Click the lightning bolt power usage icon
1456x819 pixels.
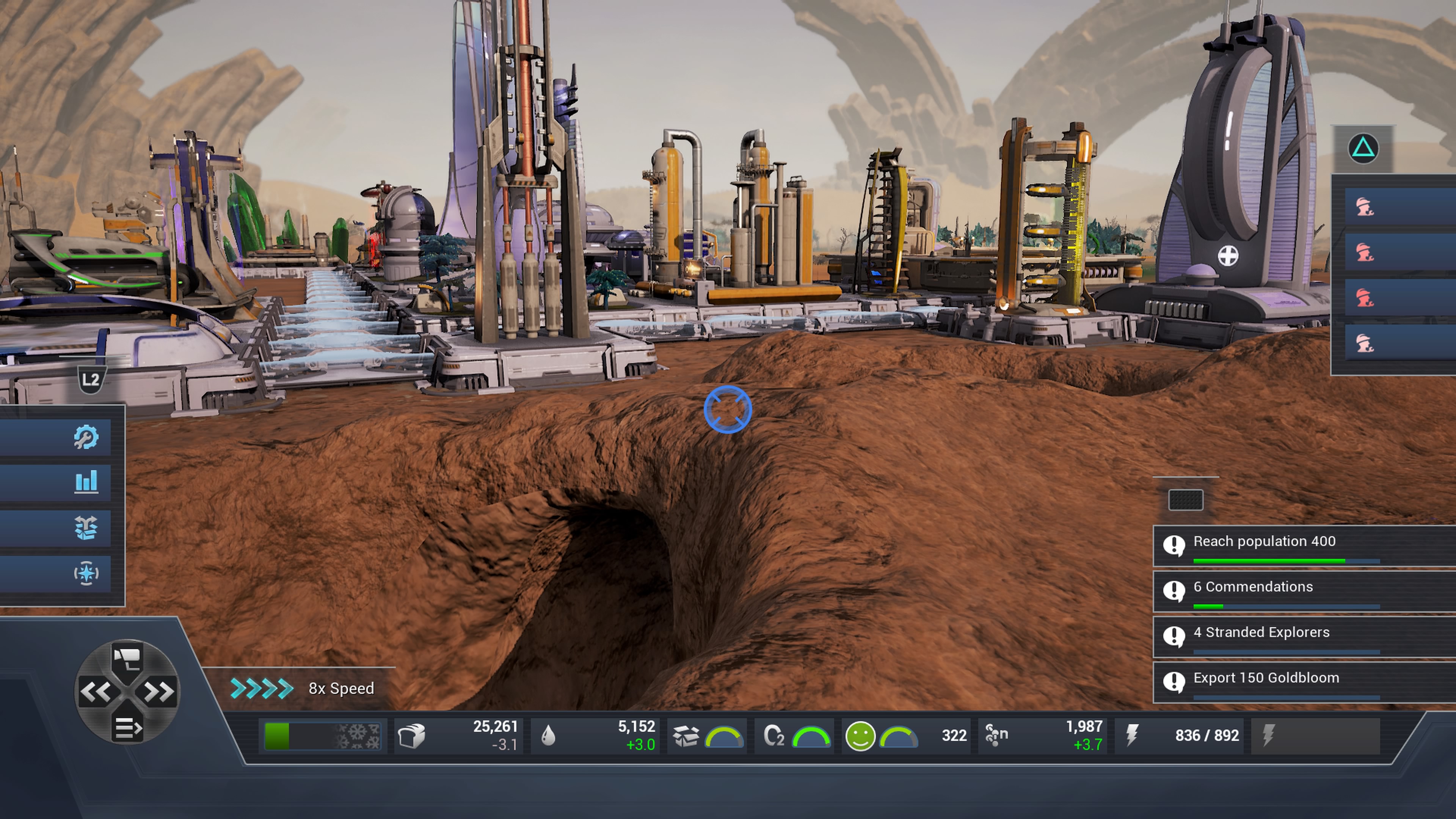(1132, 735)
